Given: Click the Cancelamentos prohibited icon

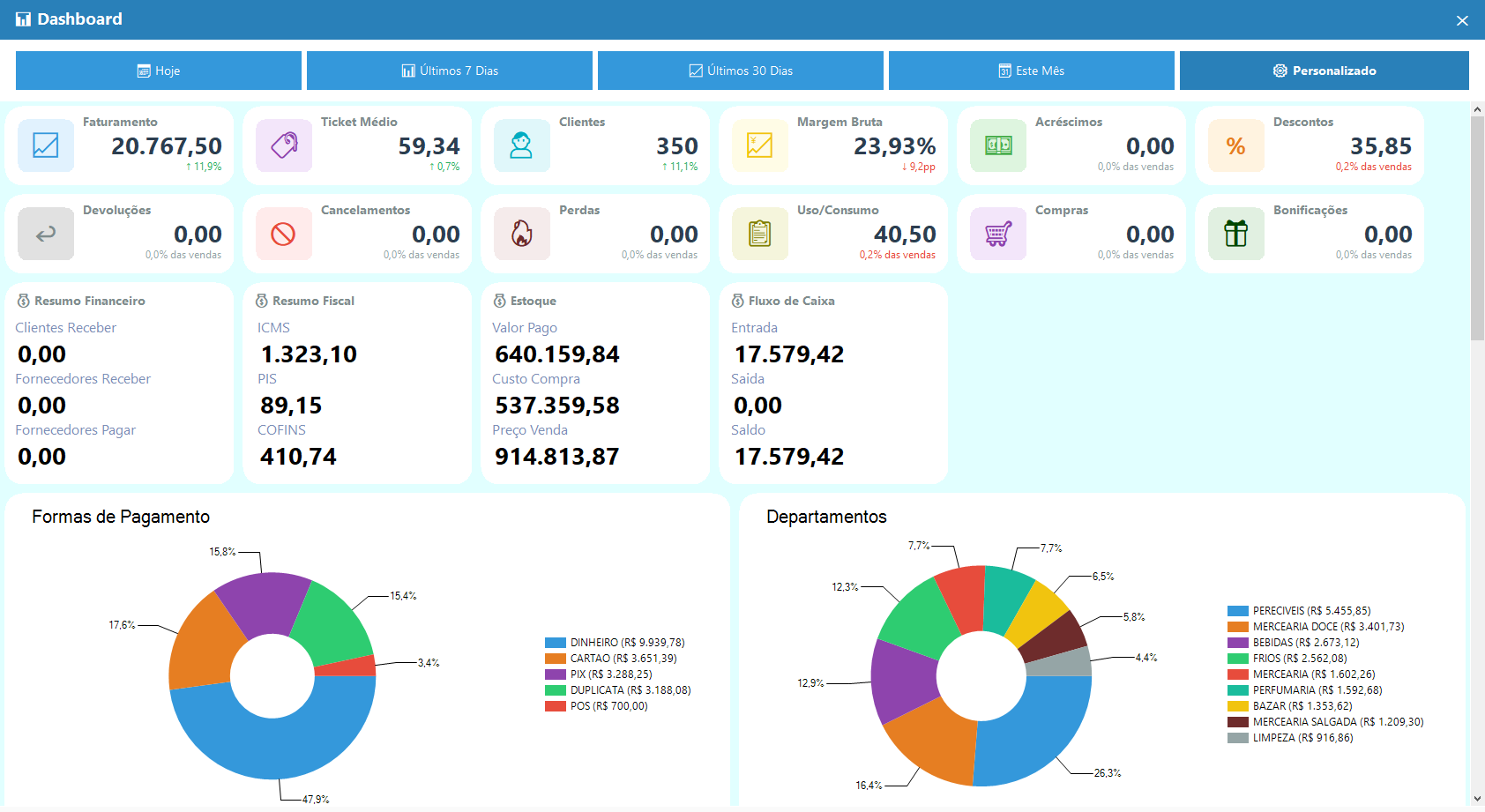Looking at the screenshot, I should 284,234.
